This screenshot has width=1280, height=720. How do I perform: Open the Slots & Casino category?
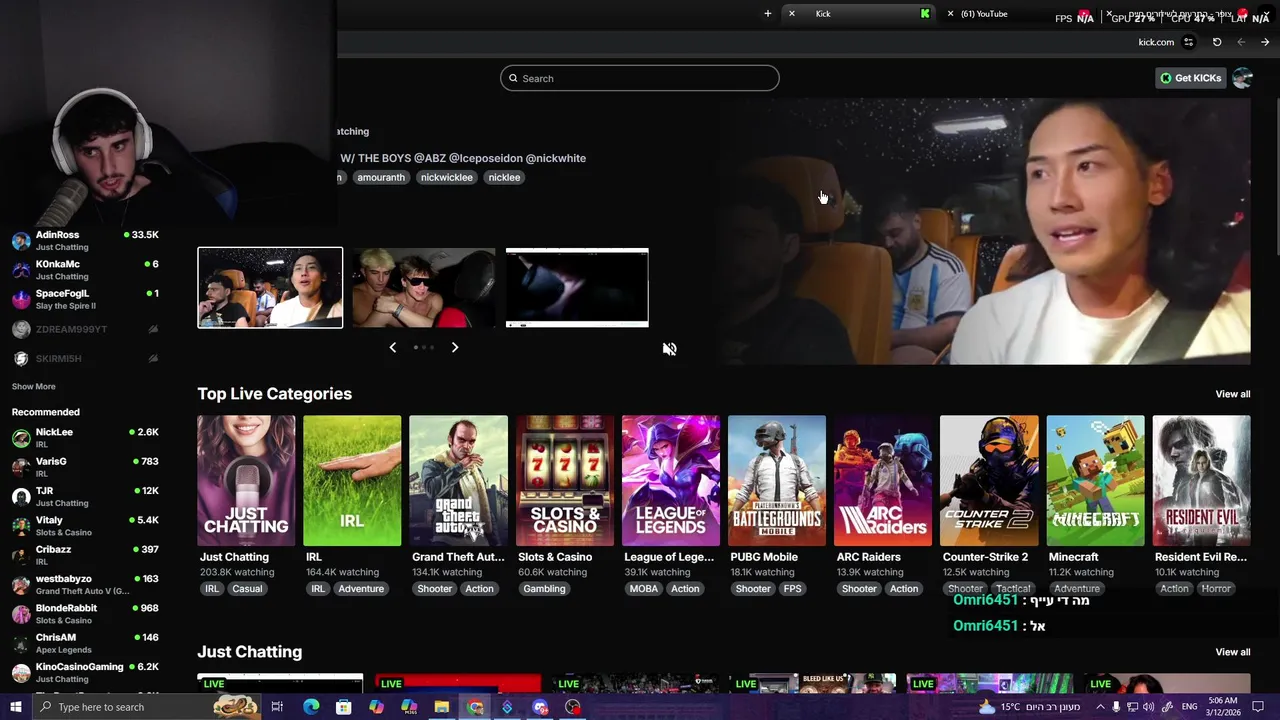click(564, 481)
